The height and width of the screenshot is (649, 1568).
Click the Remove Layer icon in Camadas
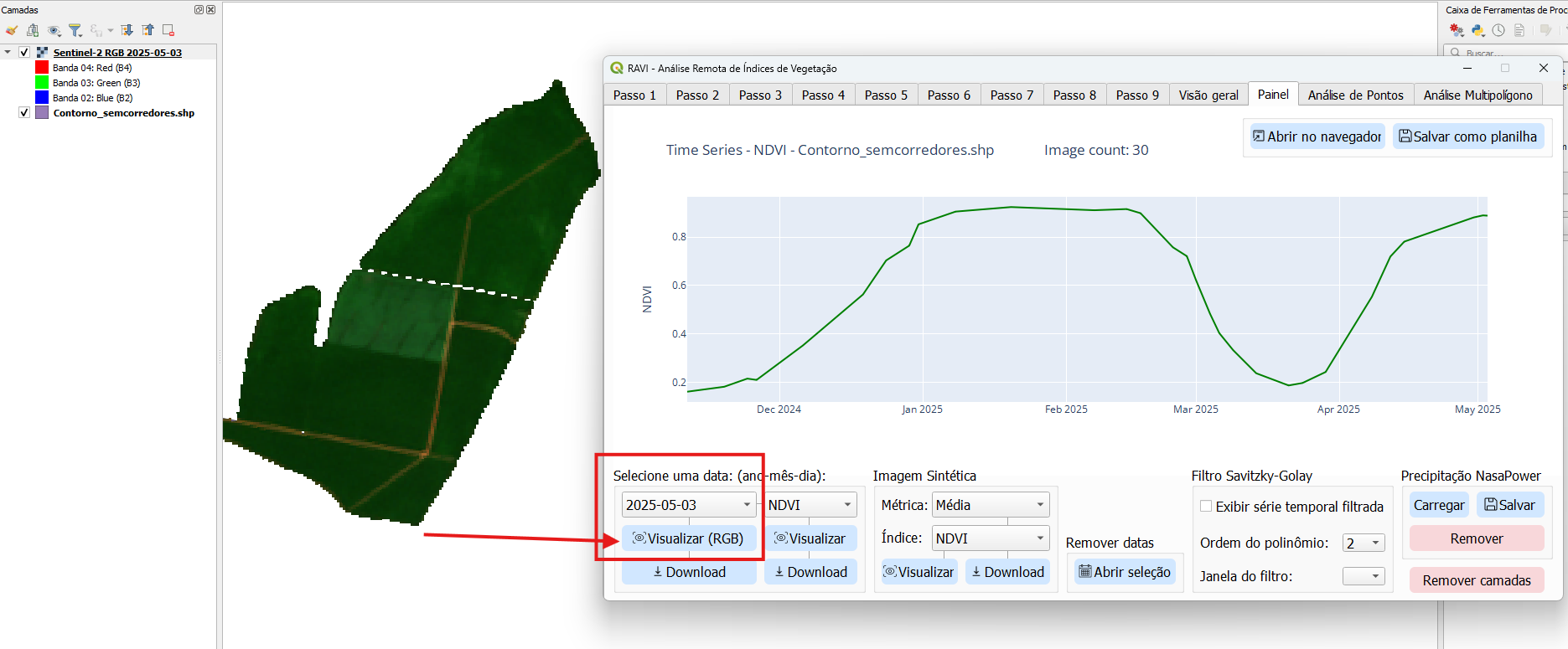(x=168, y=30)
